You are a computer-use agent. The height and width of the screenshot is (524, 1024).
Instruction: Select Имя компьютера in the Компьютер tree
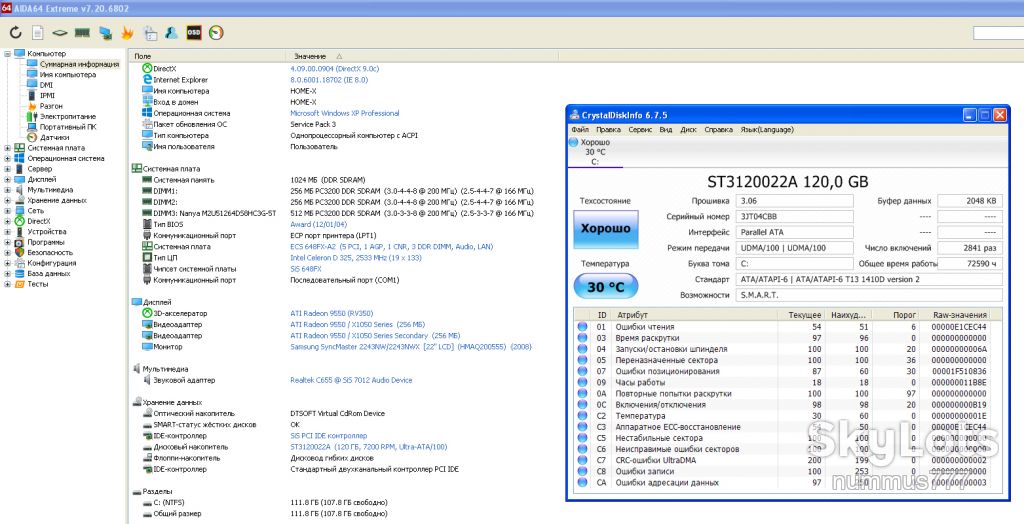(68, 74)
